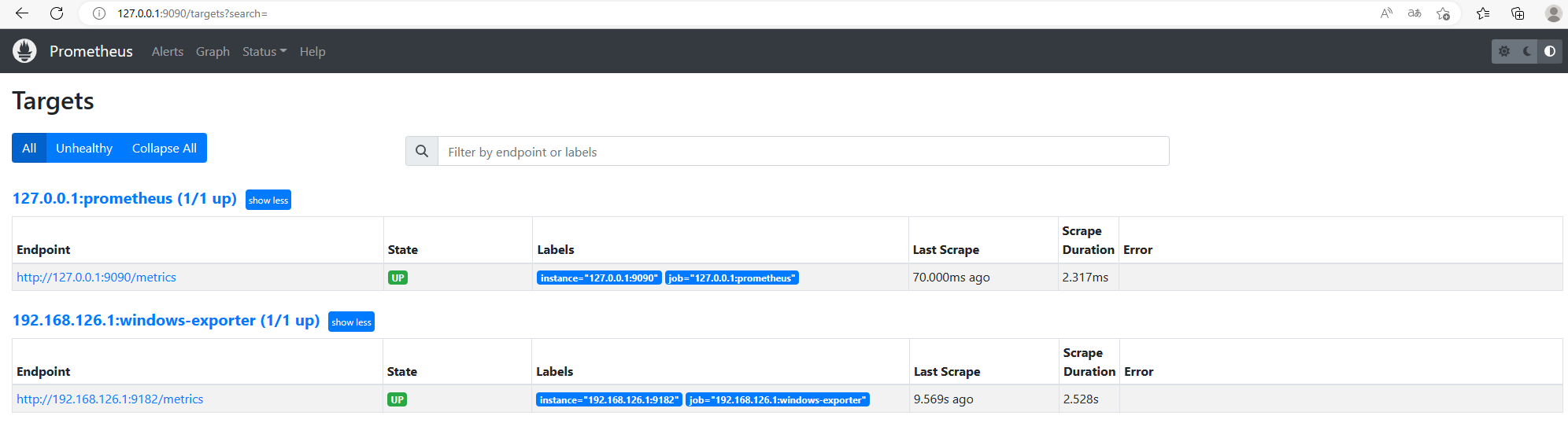Click the Prometheus brand title
This screenshot has height=423, width=1568.
click(91, 51)
